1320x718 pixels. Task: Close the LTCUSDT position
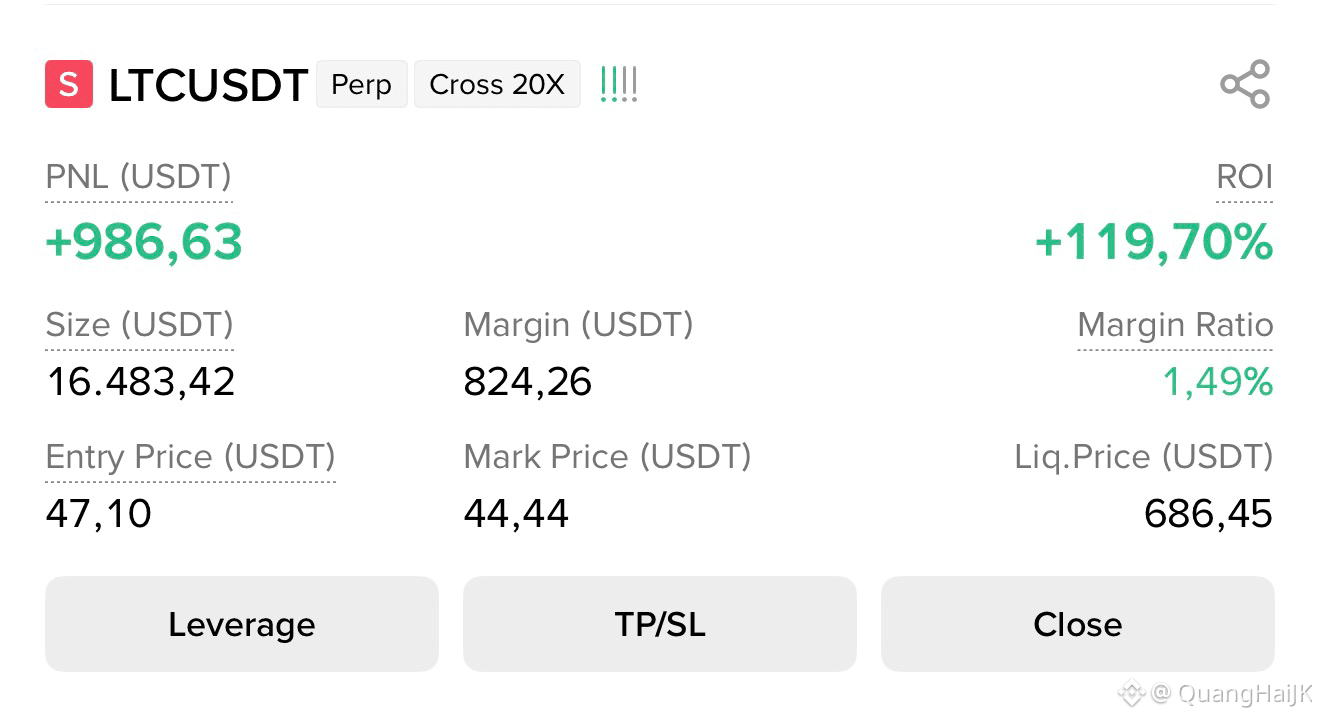click(1078, 624)
